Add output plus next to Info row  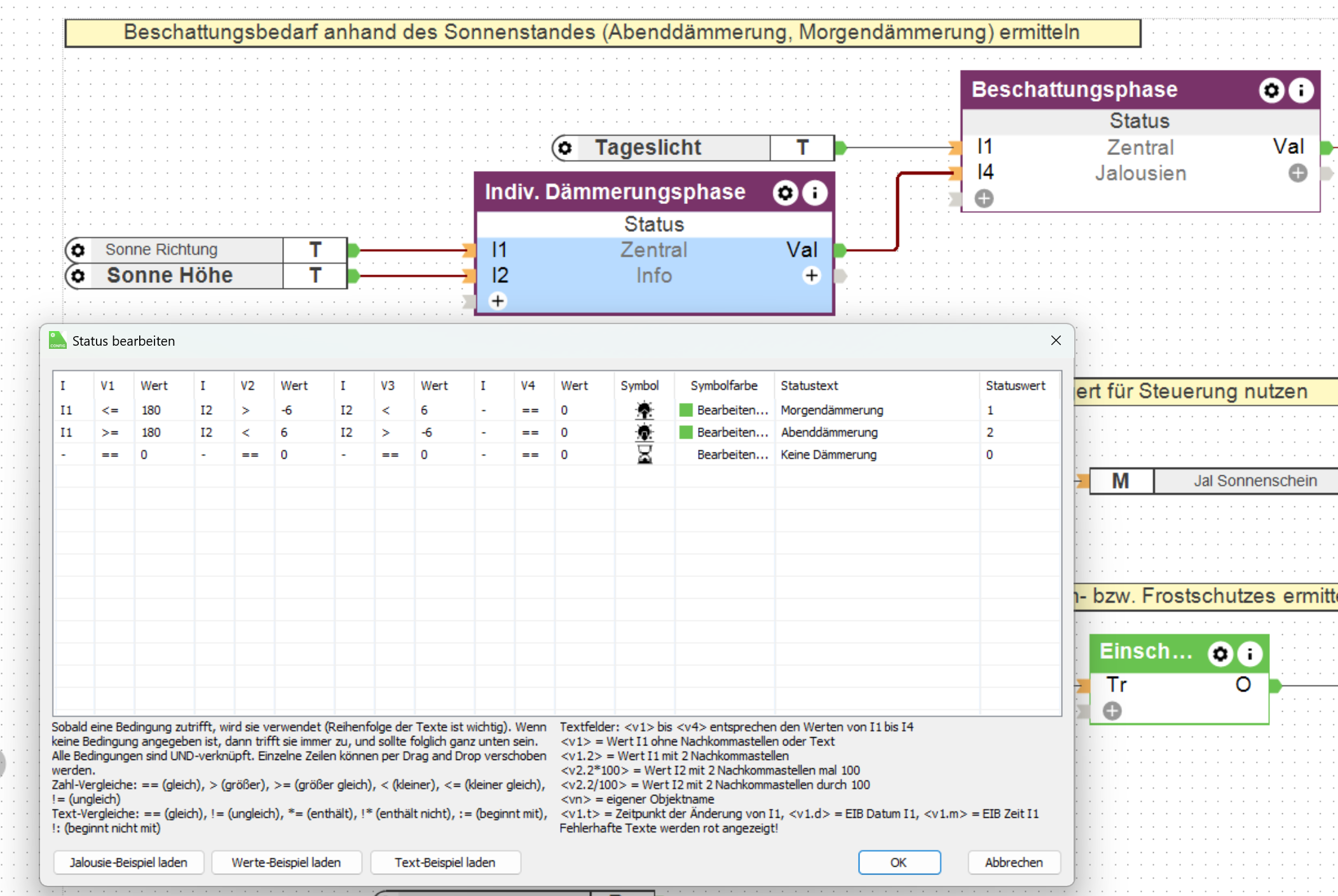click(x=811, y=276)
